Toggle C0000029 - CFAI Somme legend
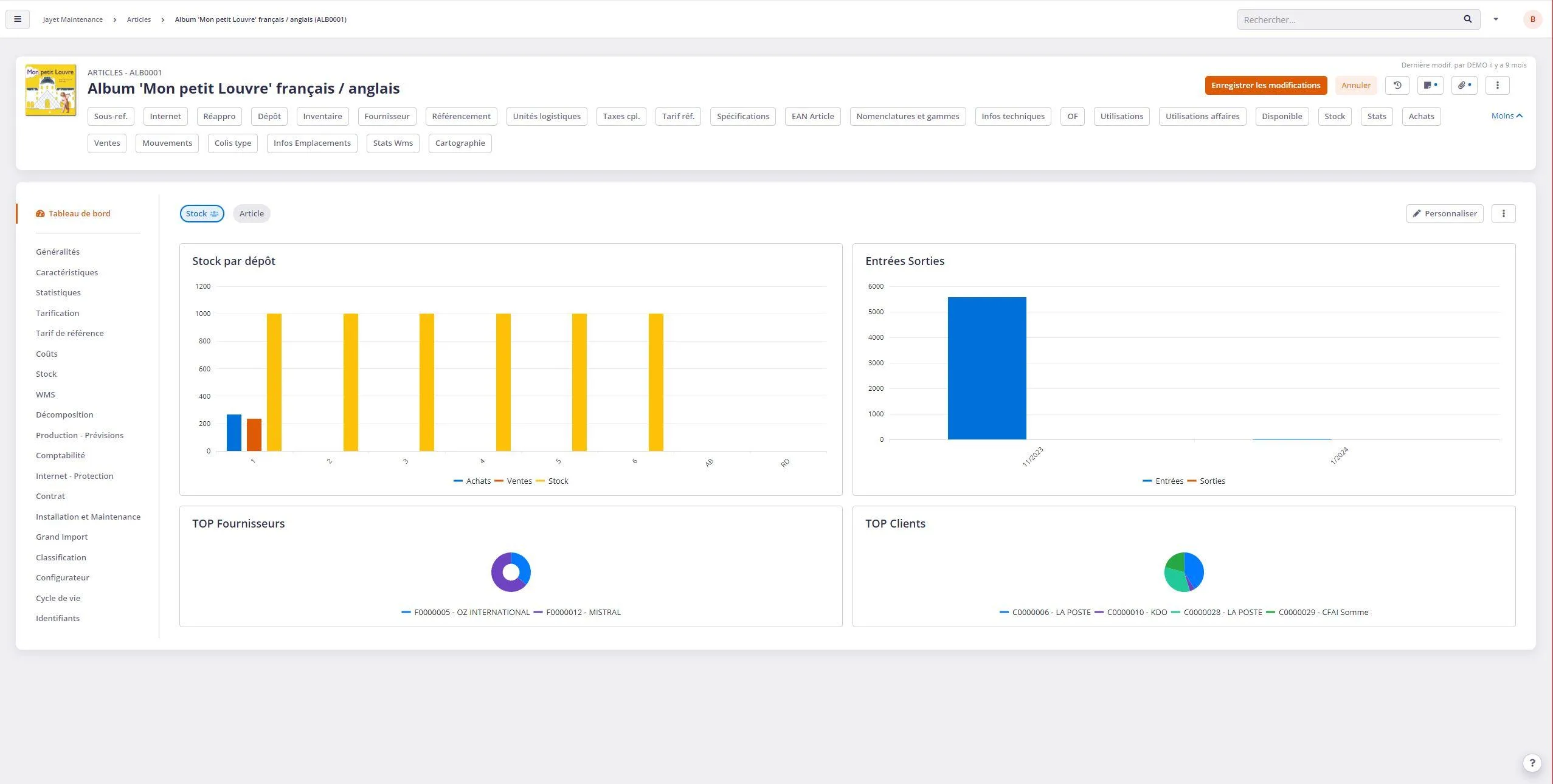This screenshot has width=1553, height=784. [1318, 612]
